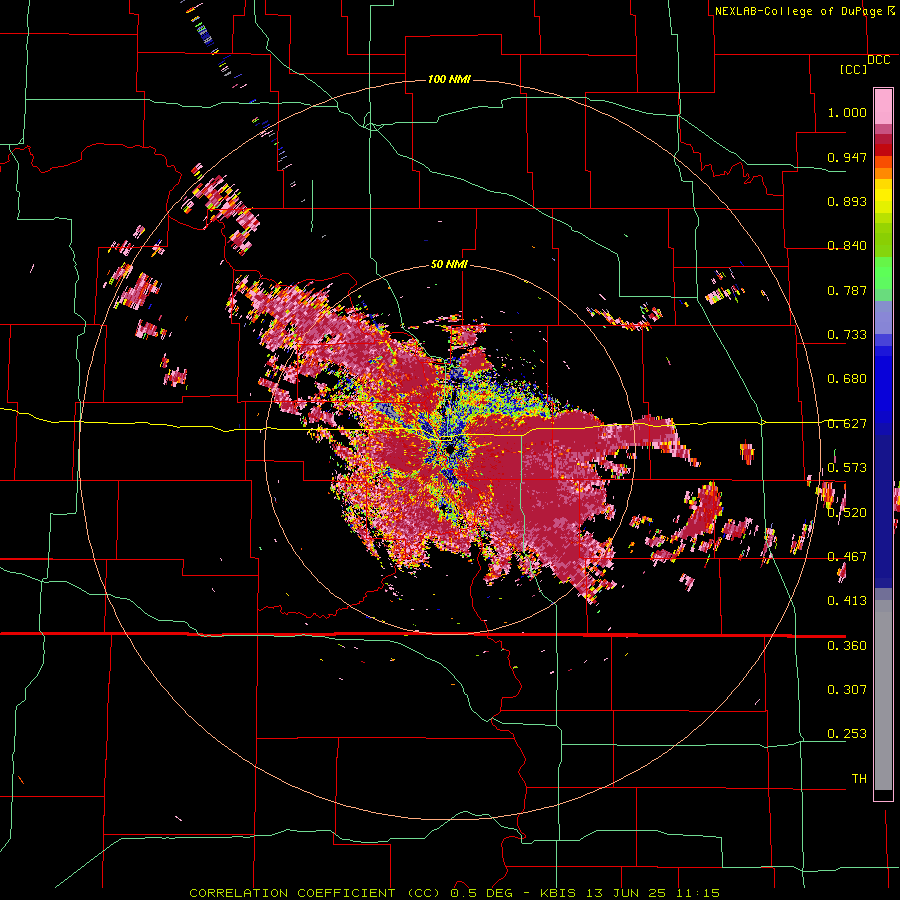Viewport: 900px width, 900px height.
Task: Click the DCC label above the color scale
Action: [x=878, y=60]
